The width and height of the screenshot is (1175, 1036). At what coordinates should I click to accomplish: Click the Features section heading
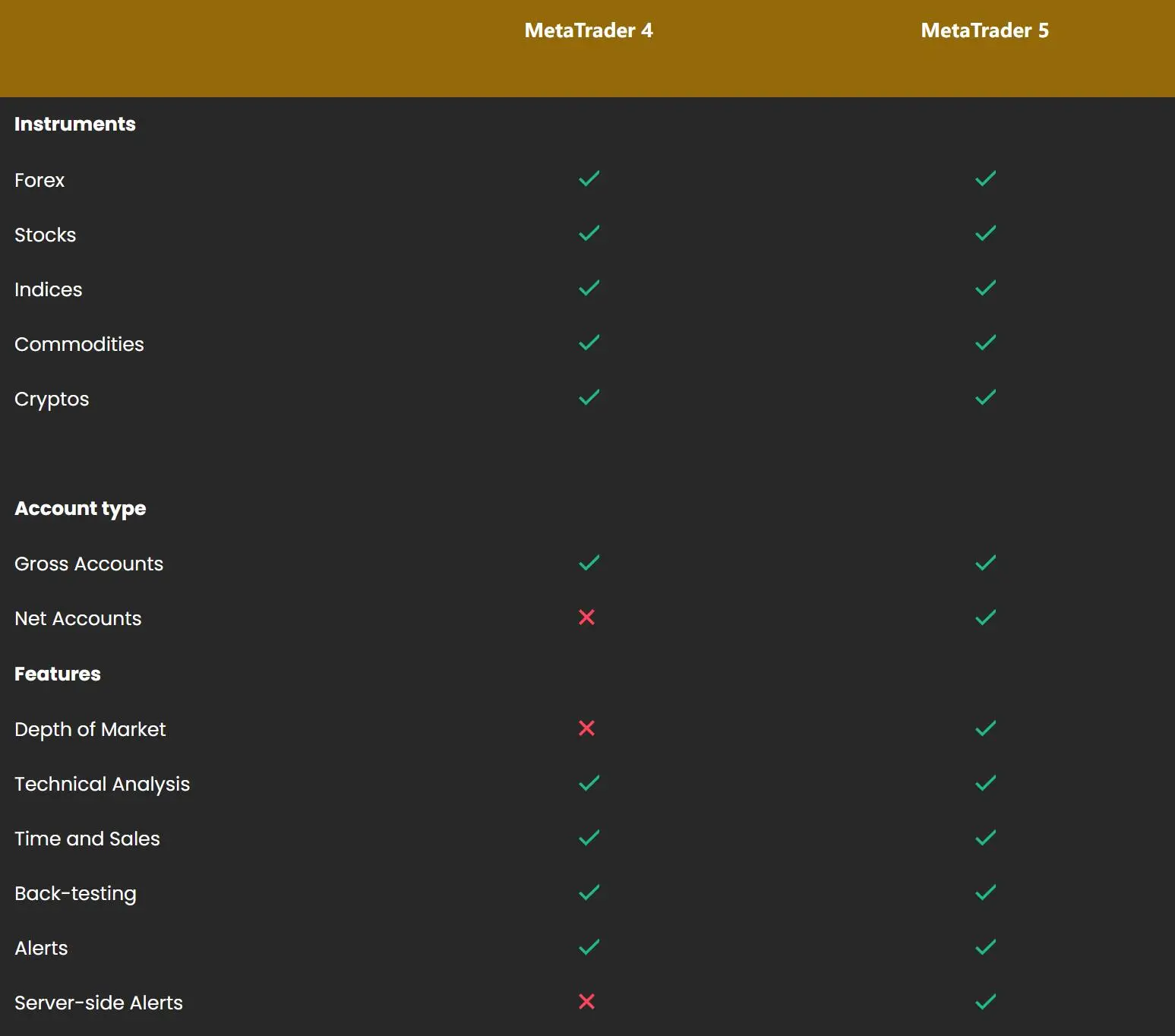pos(58,674)
